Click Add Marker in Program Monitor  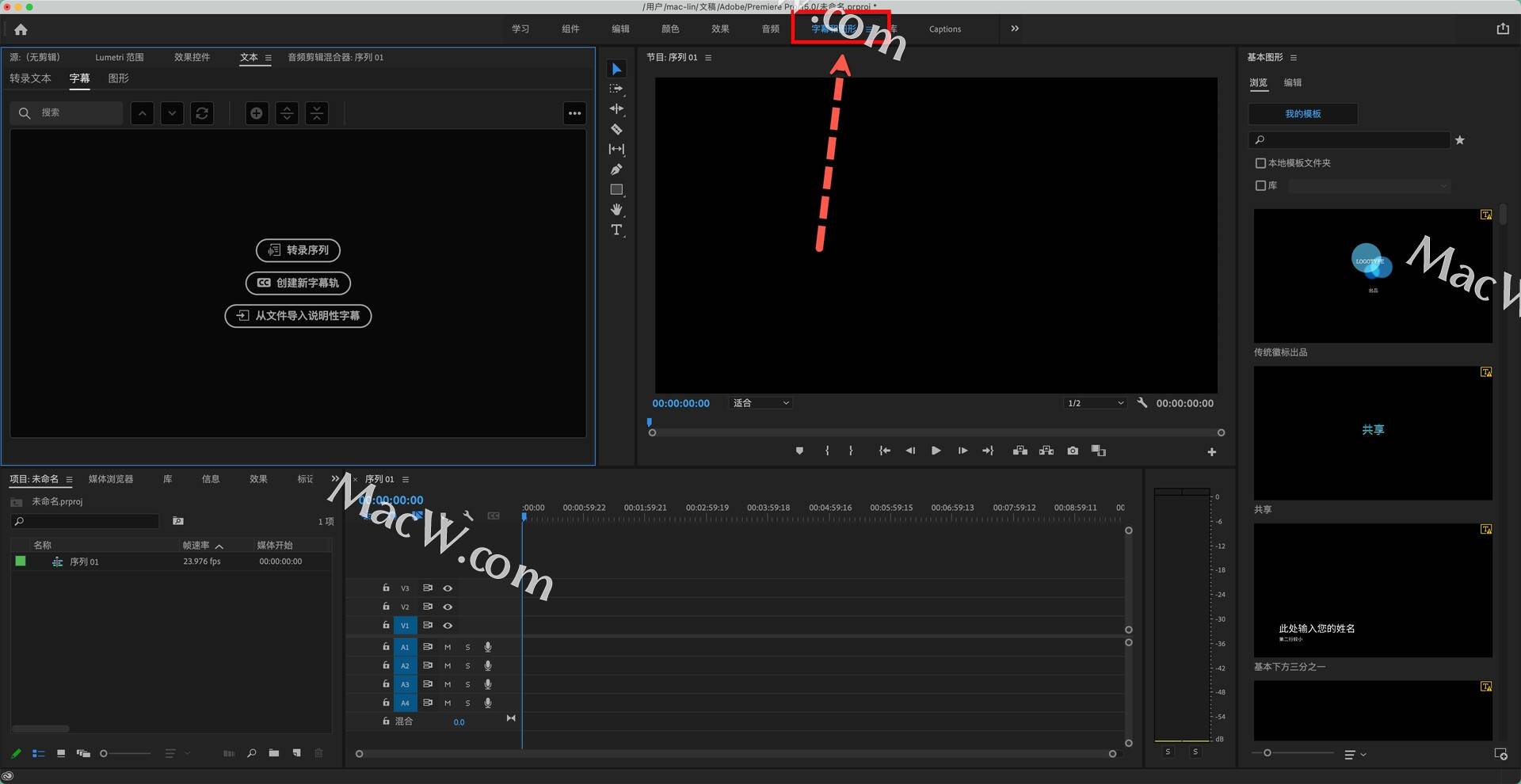coord(799,451)
